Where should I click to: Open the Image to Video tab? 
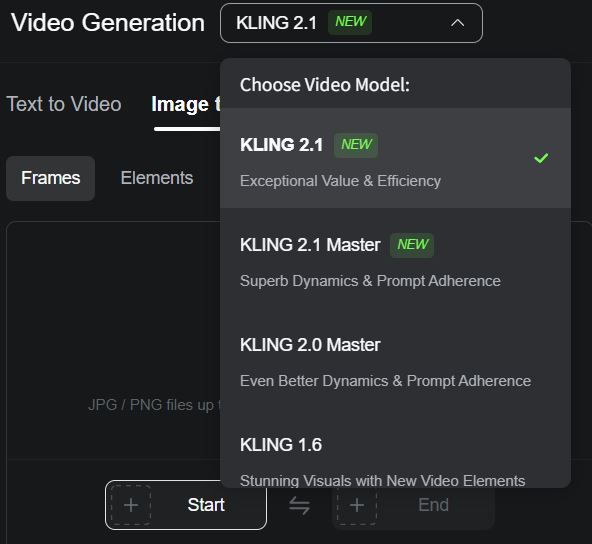(x=185, y=105)
